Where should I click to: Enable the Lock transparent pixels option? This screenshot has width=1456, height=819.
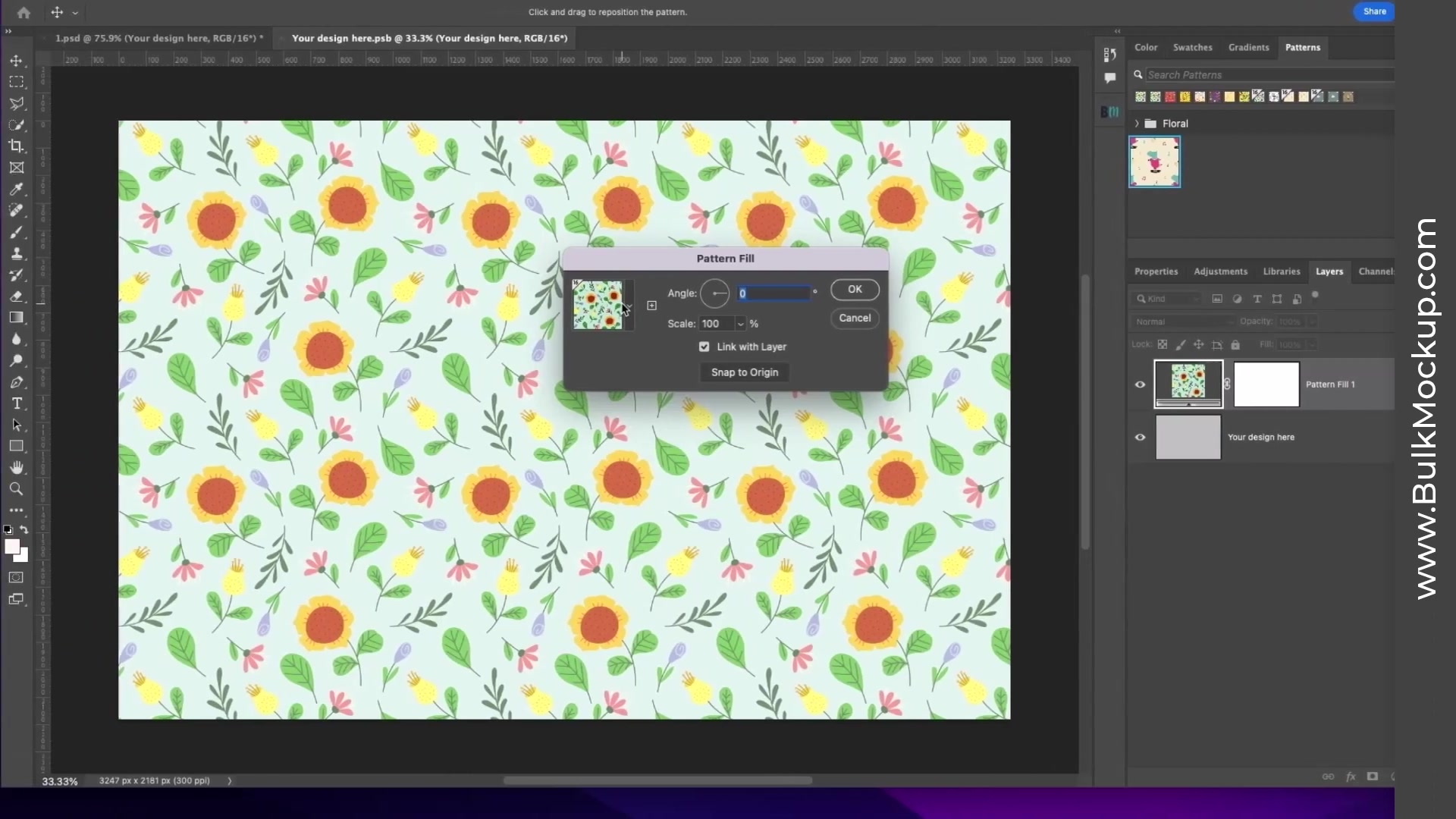click(x=1164, y=344)
